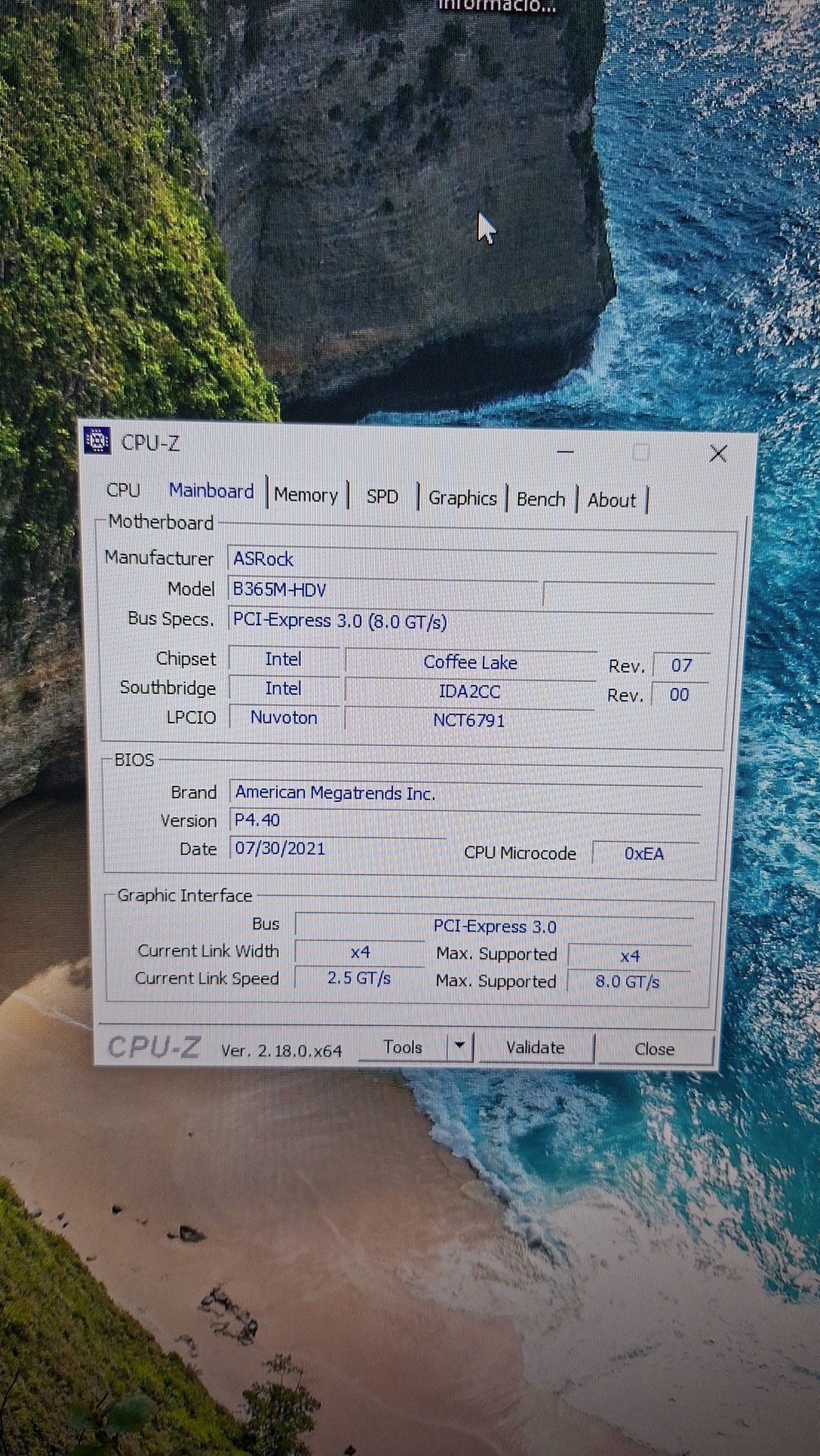
Task: Click the Chipset vendor Intel field
Action: tap(284, 659)
